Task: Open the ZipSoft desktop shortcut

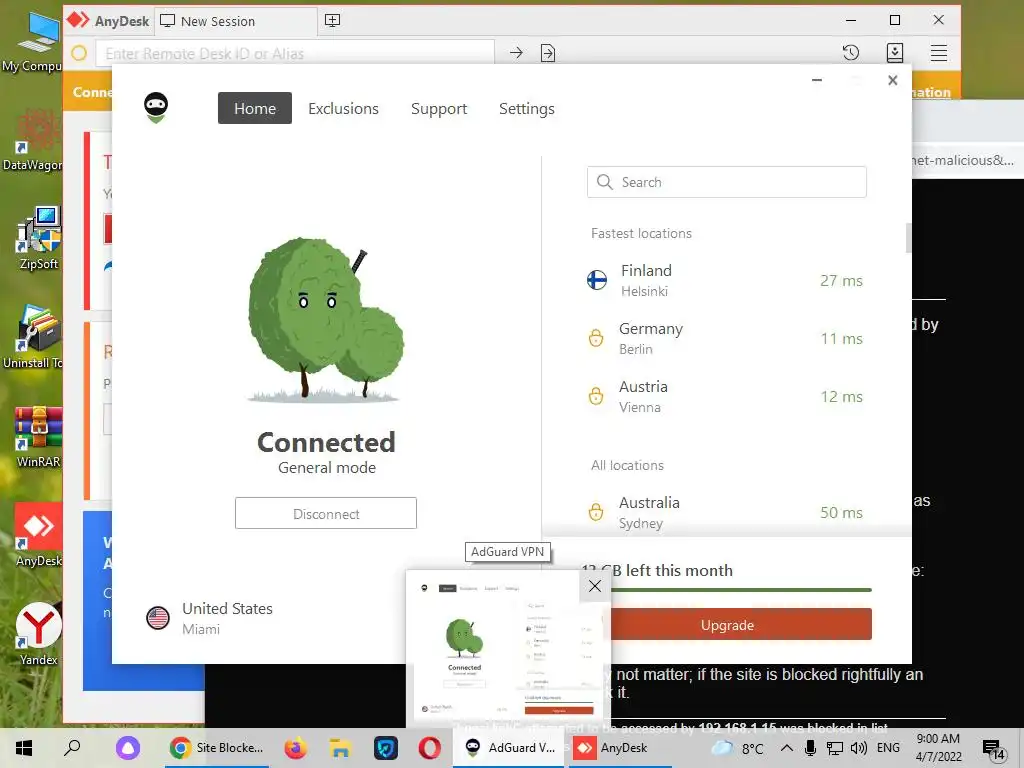Action: pos(39,238)
